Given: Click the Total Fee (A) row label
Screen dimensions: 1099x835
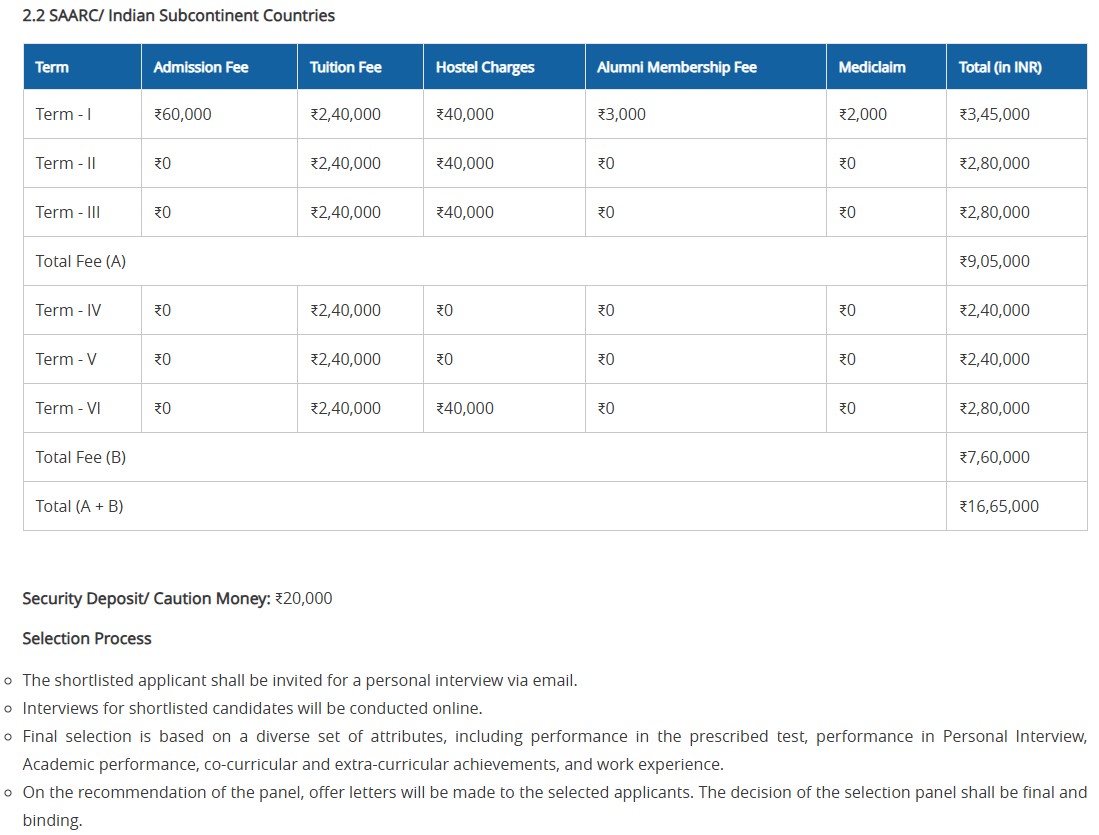Looking at the screenshot, I should pos(81,261).
